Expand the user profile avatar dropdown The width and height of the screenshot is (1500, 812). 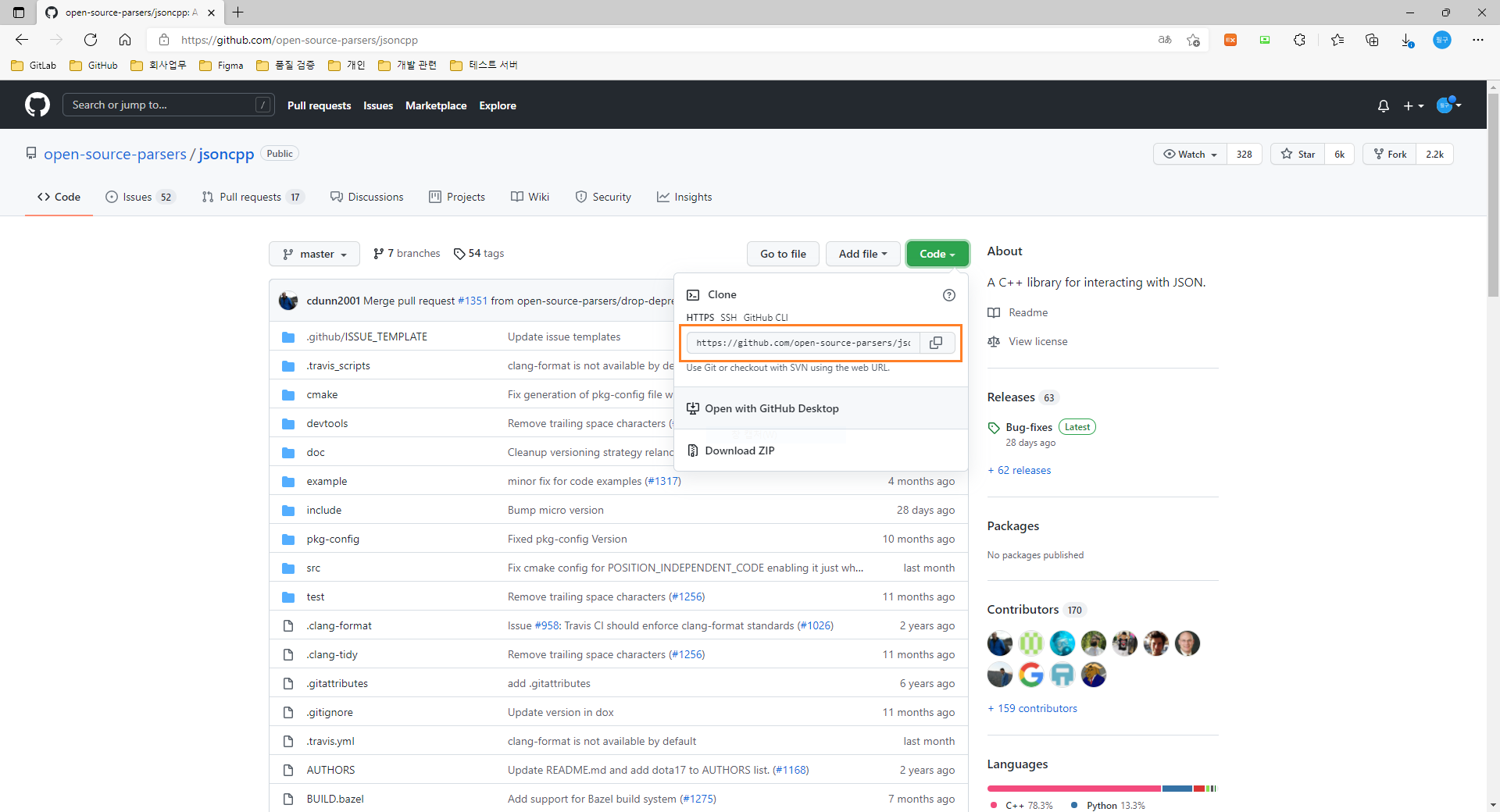[x=1449, y=105]
